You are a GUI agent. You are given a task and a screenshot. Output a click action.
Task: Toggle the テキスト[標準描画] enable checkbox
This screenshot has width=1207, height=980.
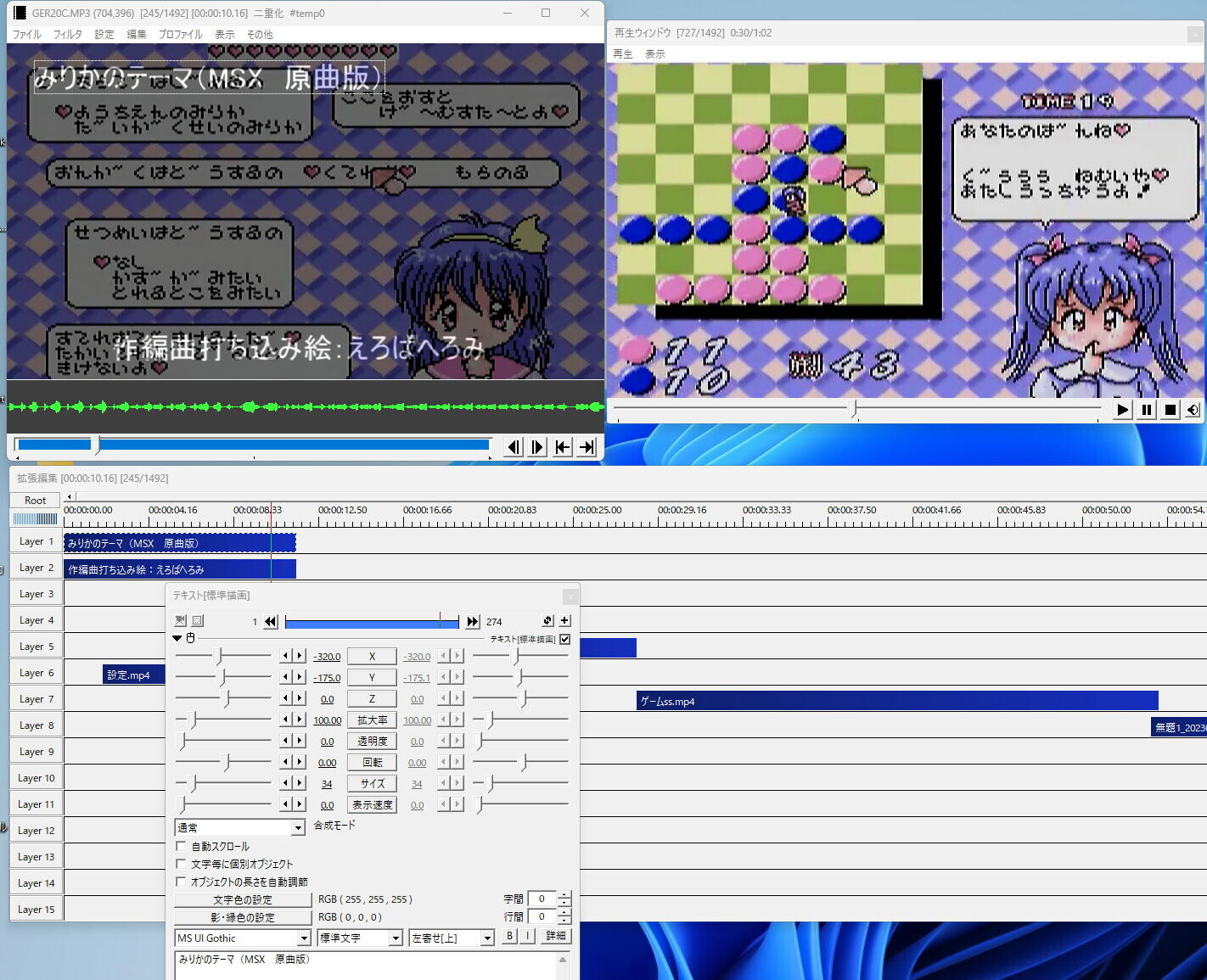click(x=565, y=639)
